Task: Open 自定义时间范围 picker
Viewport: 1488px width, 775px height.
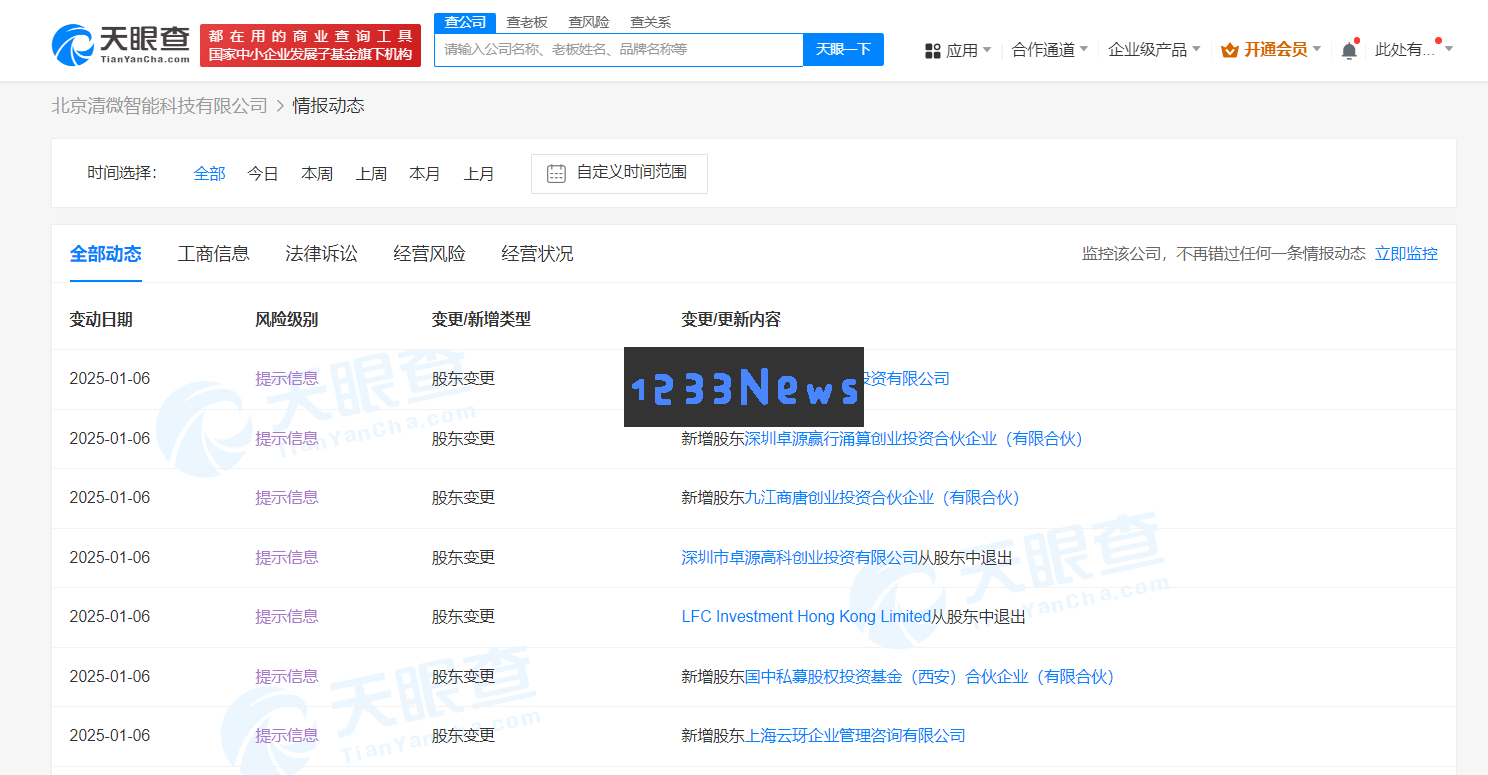Action: [619, 174]
